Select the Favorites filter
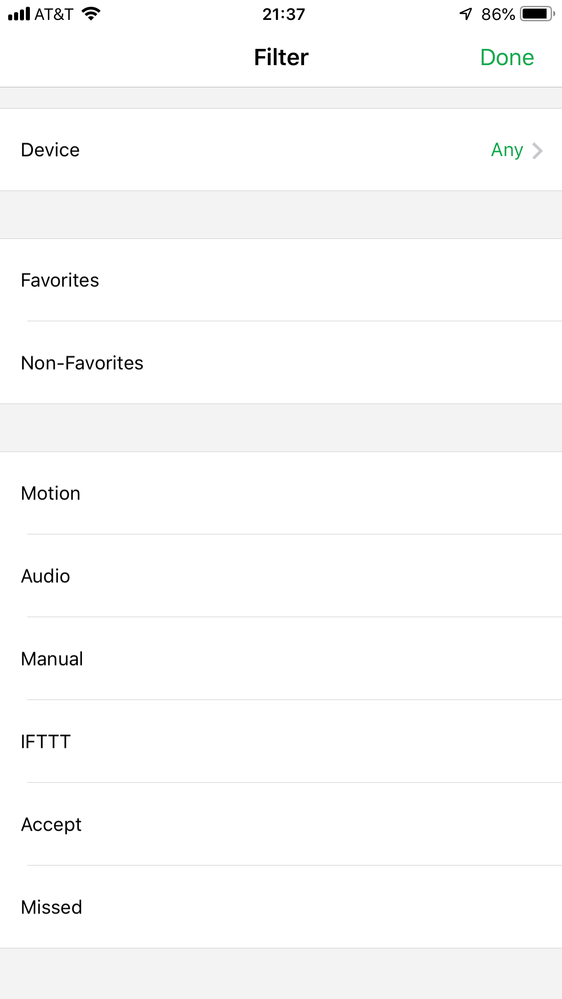Viewport: 562px width, 999px height. pyautogui.click(x=281, y=280)
